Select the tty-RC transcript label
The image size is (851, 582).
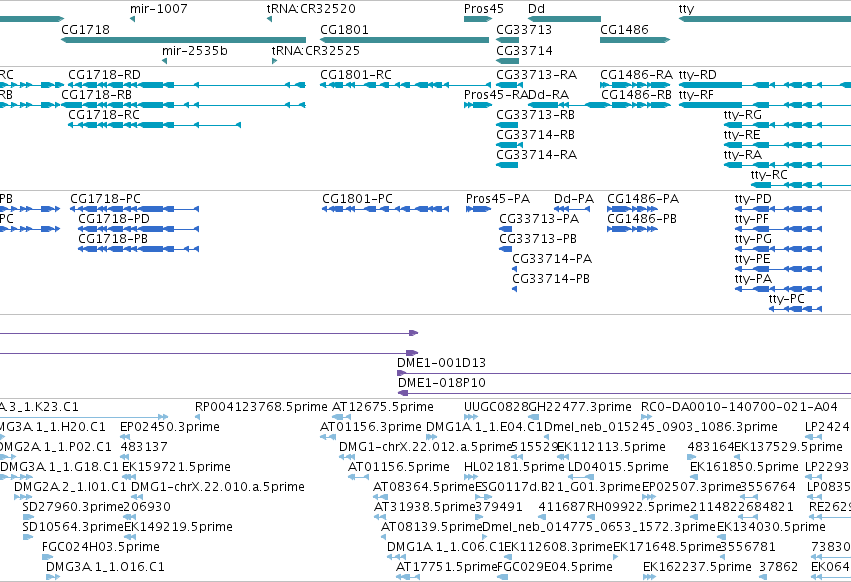tap(769, 175)
